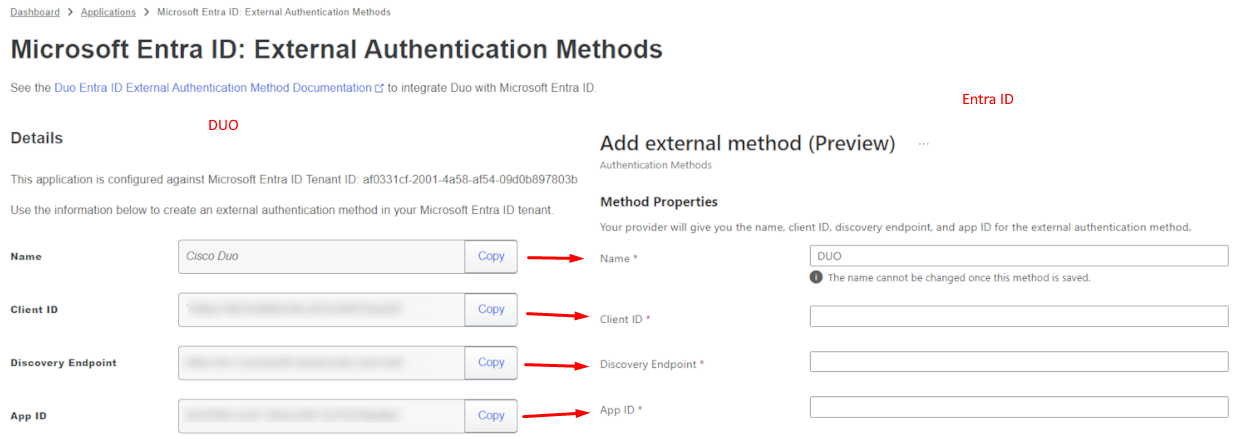Click the blurred Duo Discovery Endpoint field

(321, 363)
